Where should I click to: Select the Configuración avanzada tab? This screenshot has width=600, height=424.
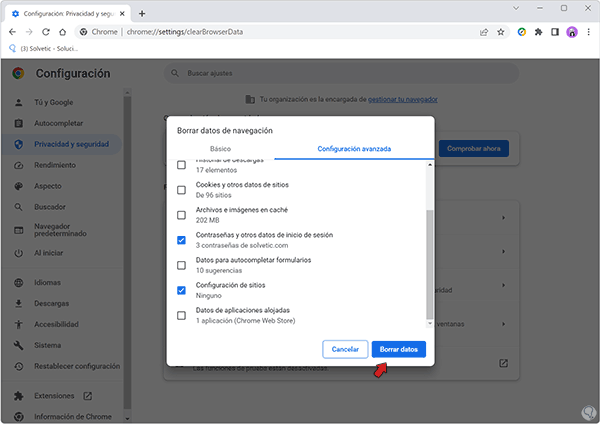click(x=354, y=149)
